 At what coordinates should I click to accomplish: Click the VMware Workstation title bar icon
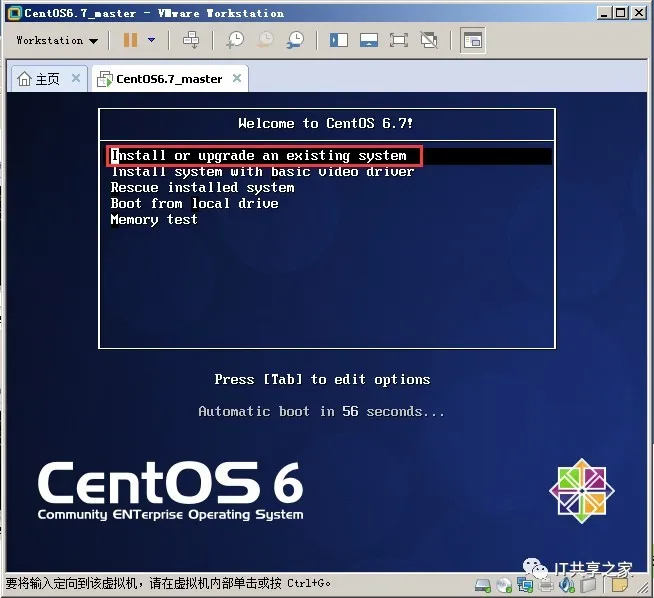[x=14, y=13]
